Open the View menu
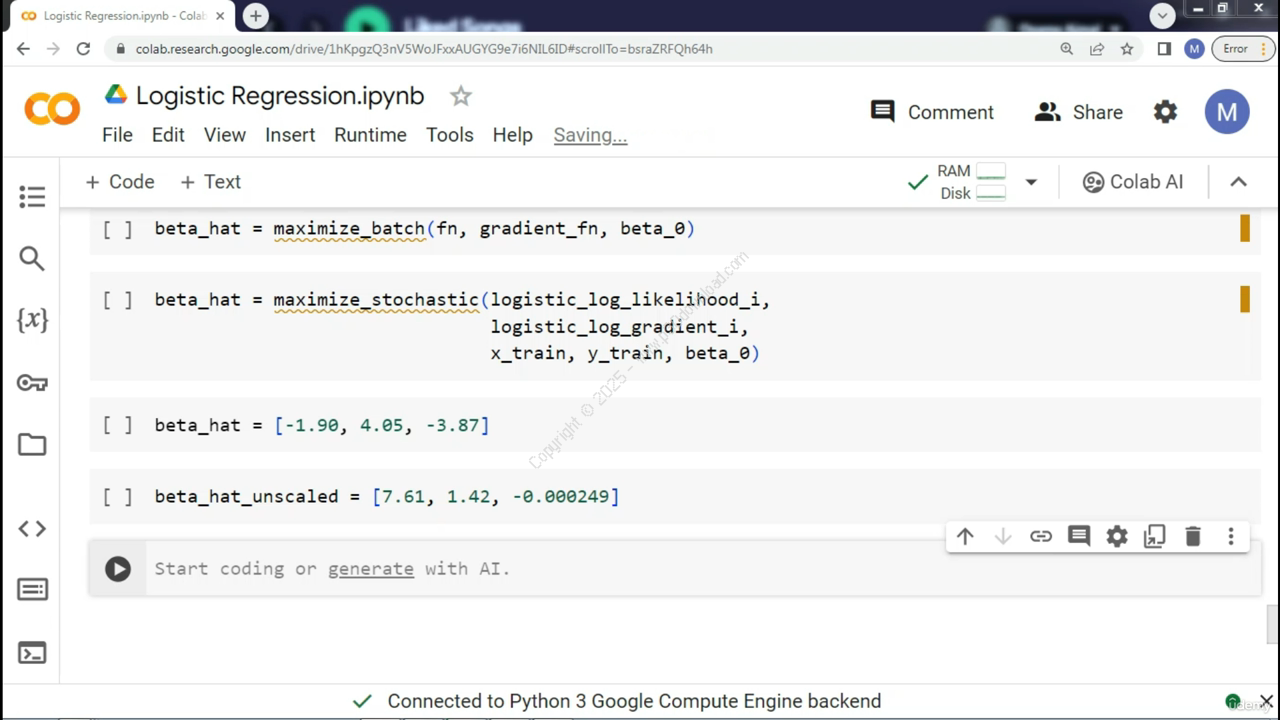Image resolution: width=1280 pixels, height=720 pixels. 225,135
